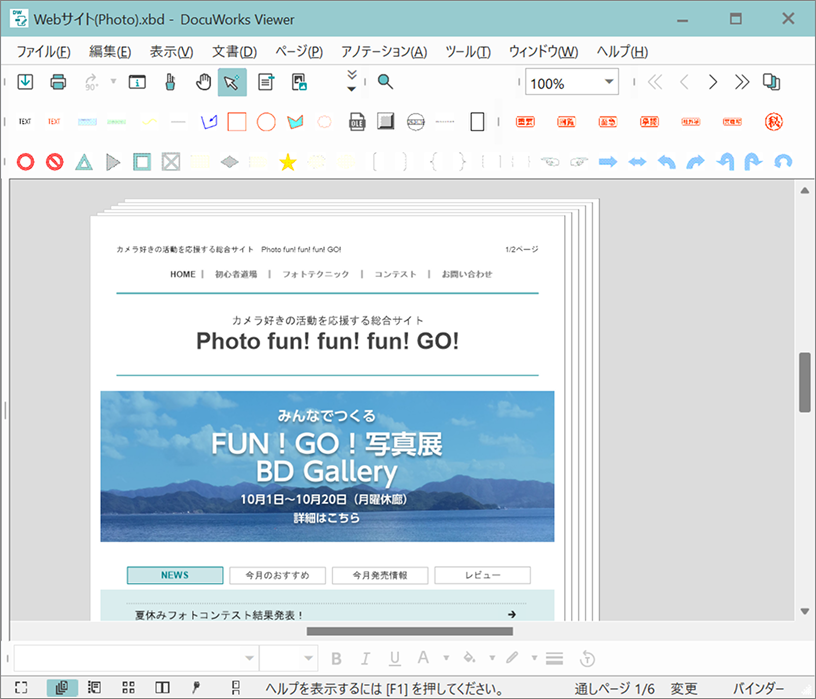Click the printer icon

point(58,82)
